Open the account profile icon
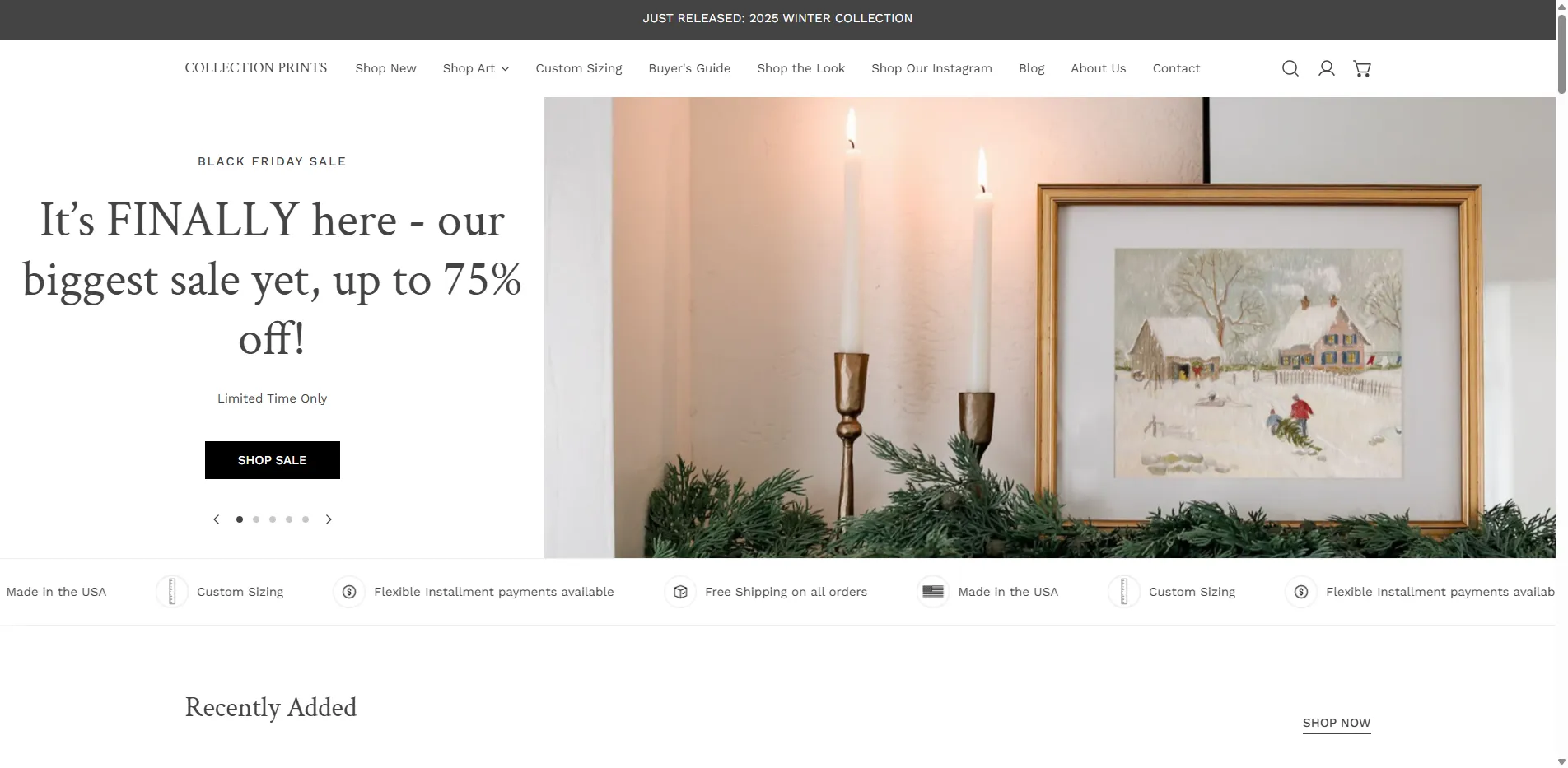The image size is (1568, 768). tap(1326, 68)
